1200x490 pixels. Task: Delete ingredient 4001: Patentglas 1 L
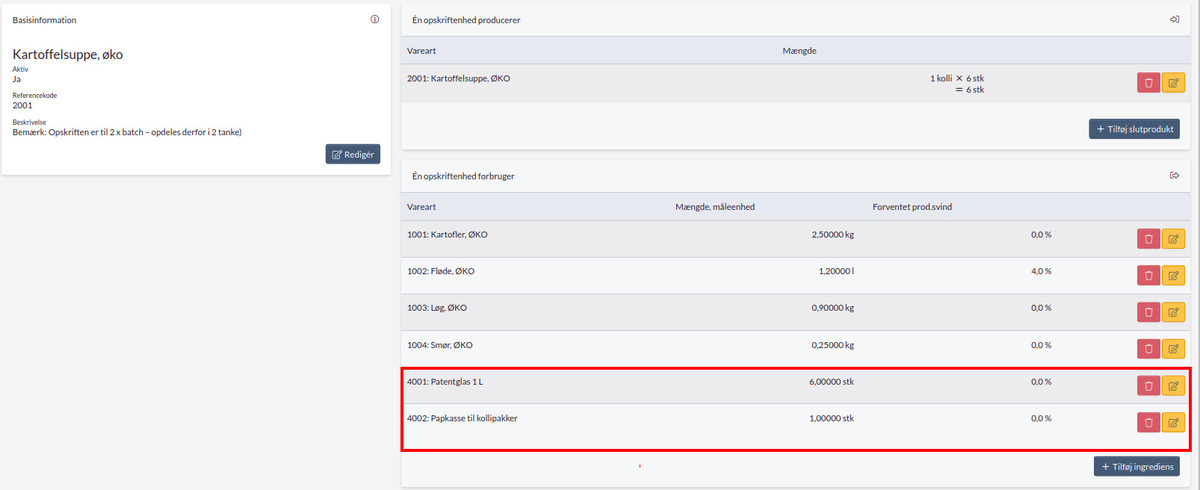1148,386
